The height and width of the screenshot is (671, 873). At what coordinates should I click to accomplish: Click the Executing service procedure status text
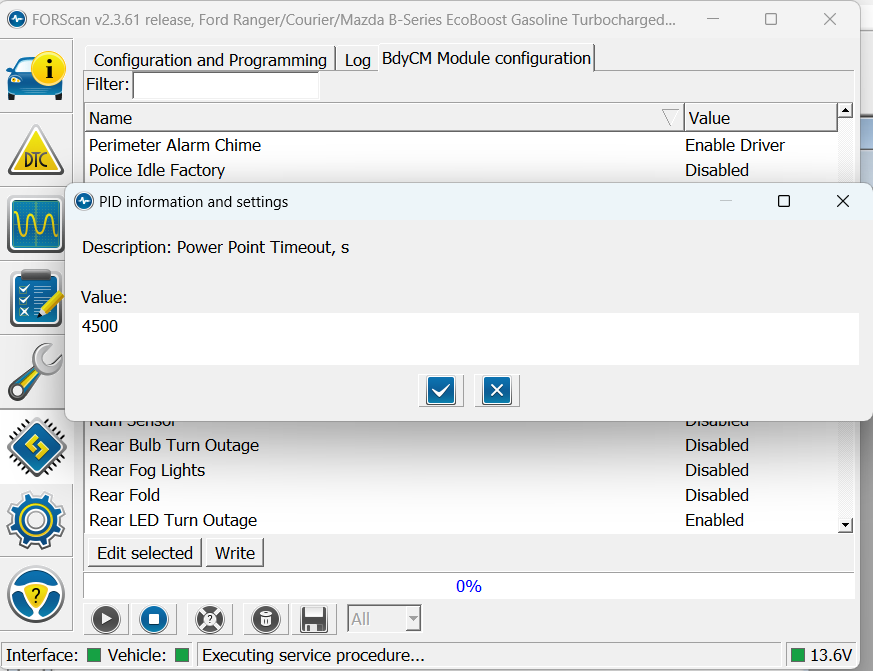(x=313, y=655)
